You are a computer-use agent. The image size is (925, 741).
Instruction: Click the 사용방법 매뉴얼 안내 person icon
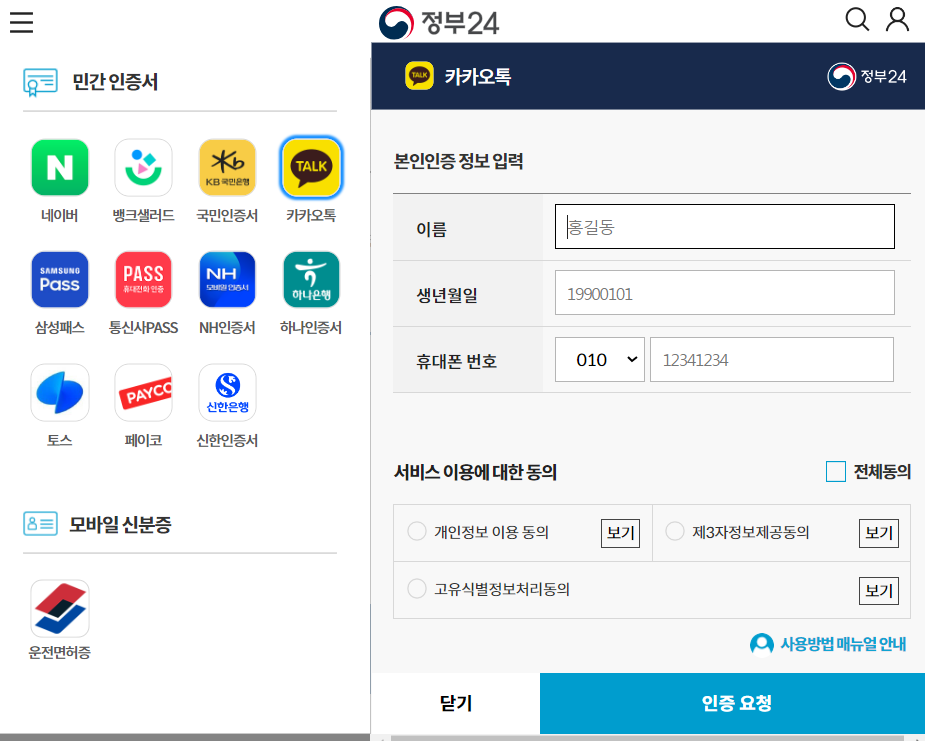[x=762, y=644]
